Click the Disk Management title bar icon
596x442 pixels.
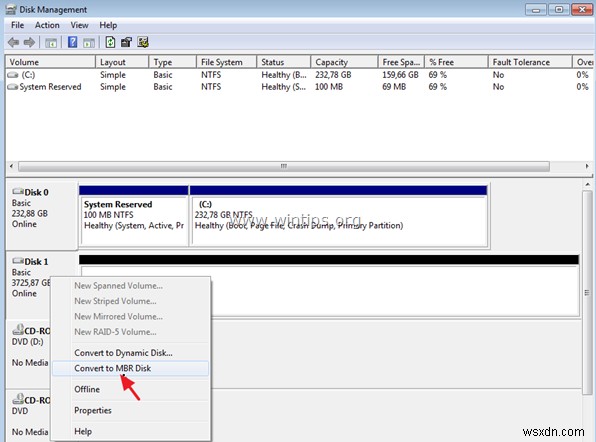[11, 10]
